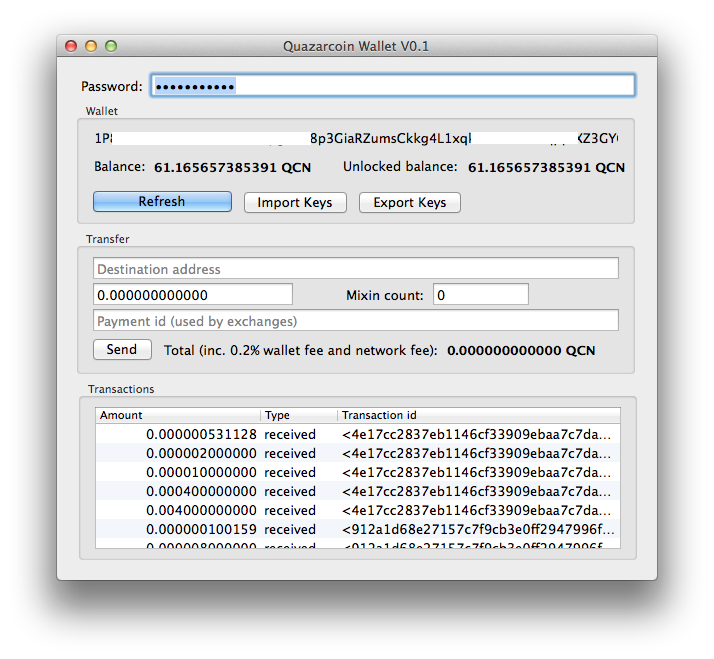
Task: Click the Quazarcoin Wallet V0.1 title
Action: [x=356, y=46]
